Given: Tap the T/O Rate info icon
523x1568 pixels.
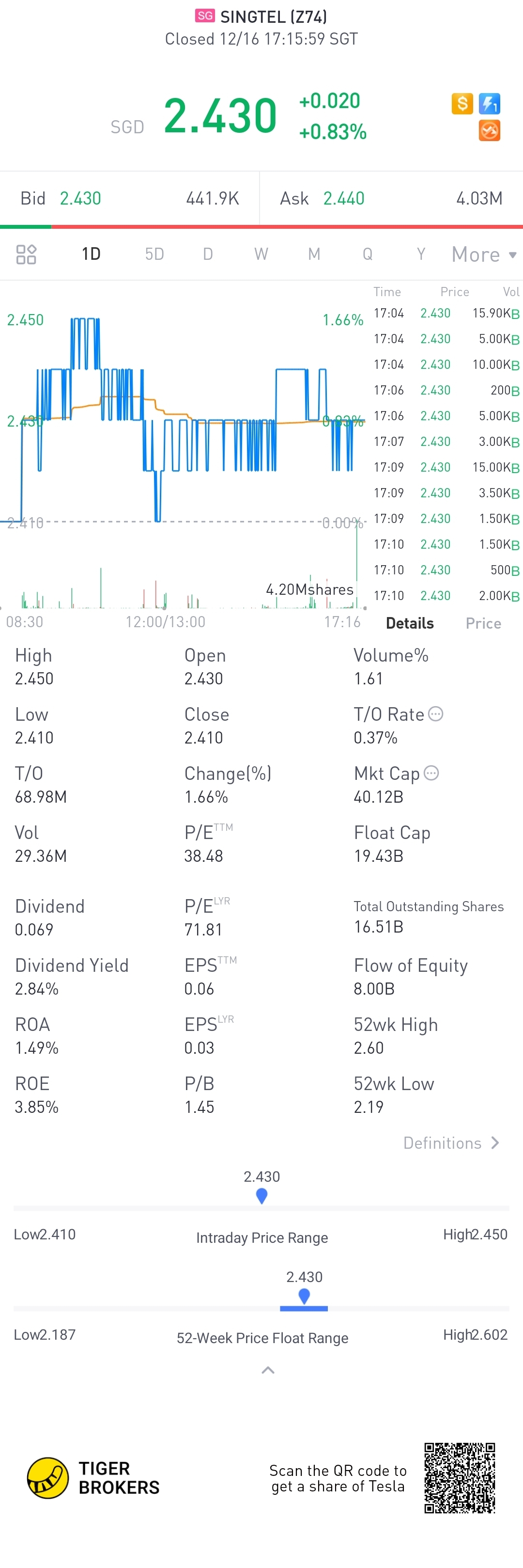Looking at the screenshot, I should coord(436,714).
